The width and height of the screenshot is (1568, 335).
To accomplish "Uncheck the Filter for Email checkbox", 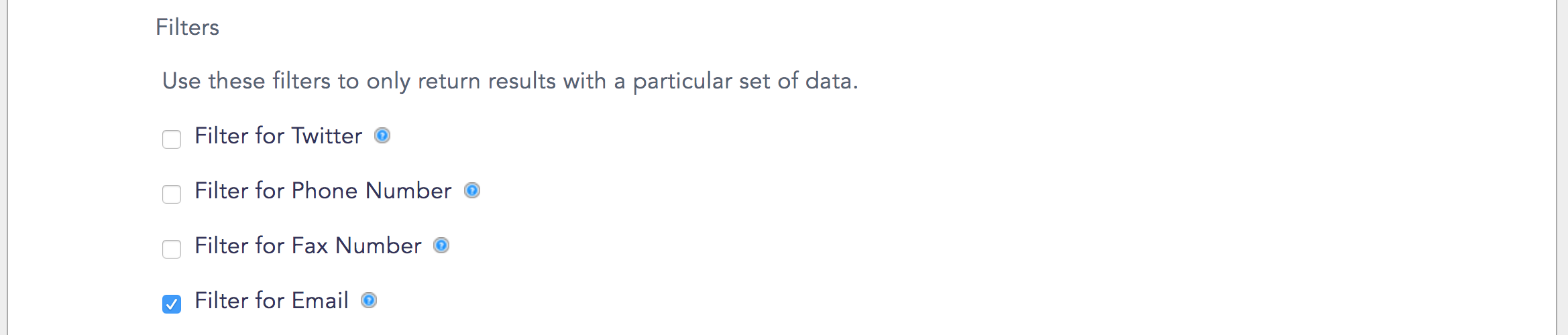I will point(172,304).
